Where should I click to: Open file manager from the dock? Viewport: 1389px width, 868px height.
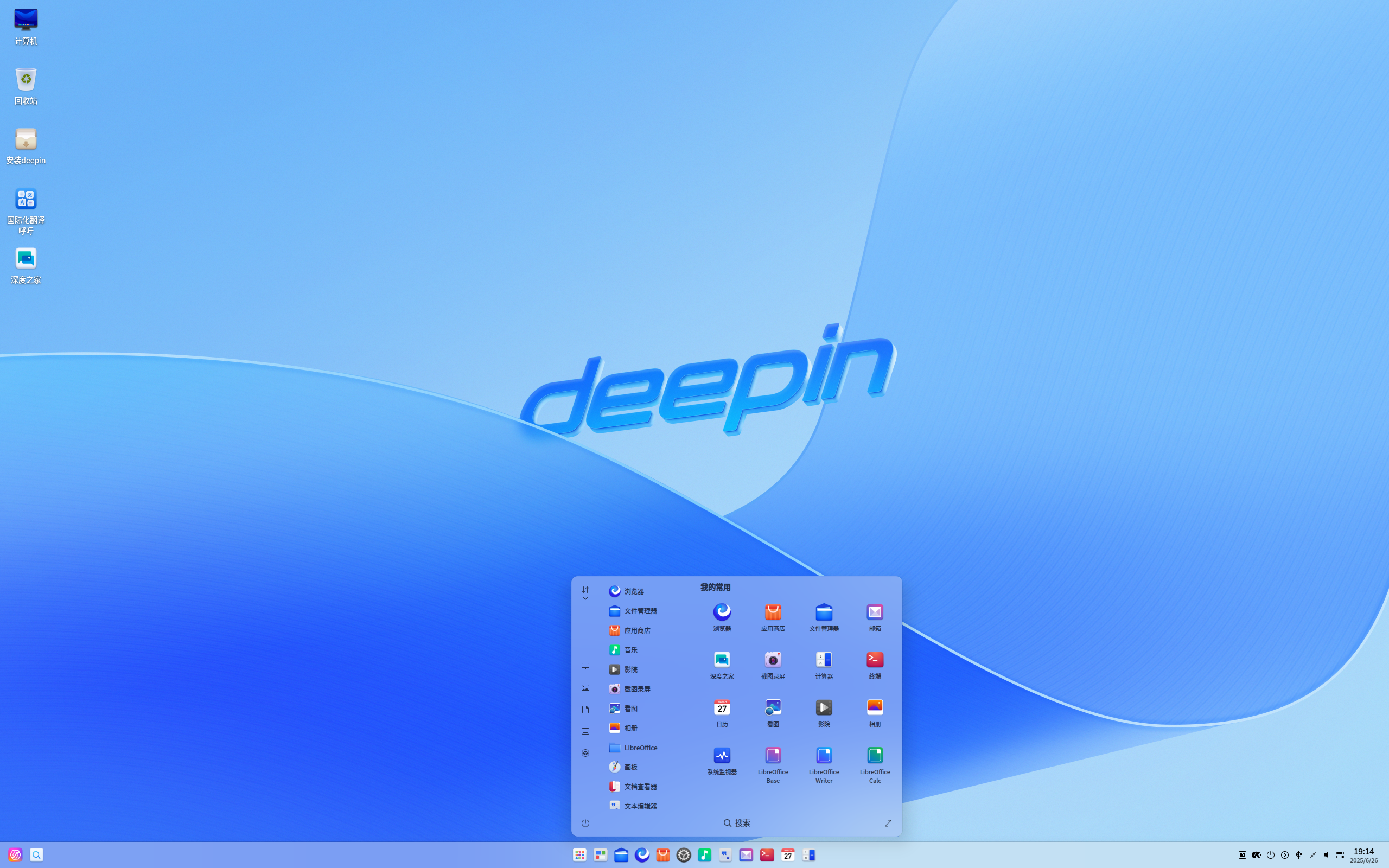point(621,855)
